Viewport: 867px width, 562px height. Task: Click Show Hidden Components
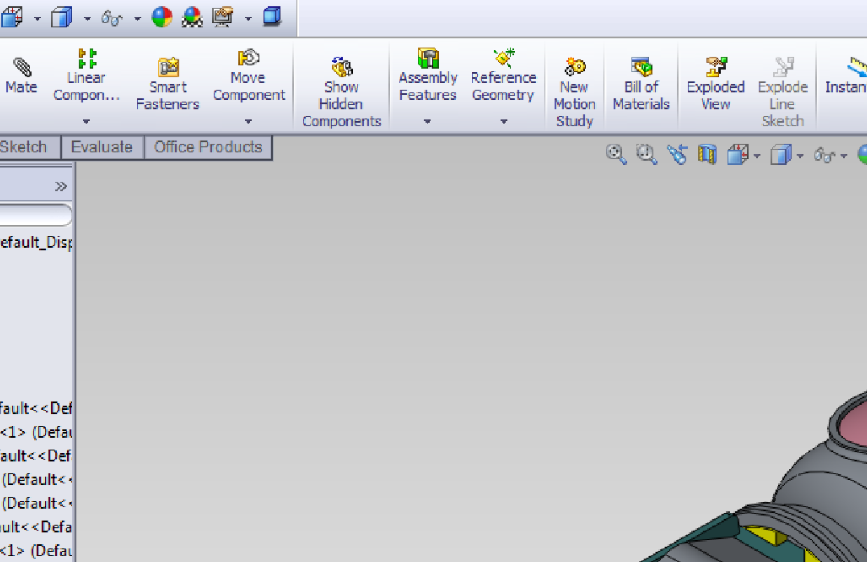(342, 92)
